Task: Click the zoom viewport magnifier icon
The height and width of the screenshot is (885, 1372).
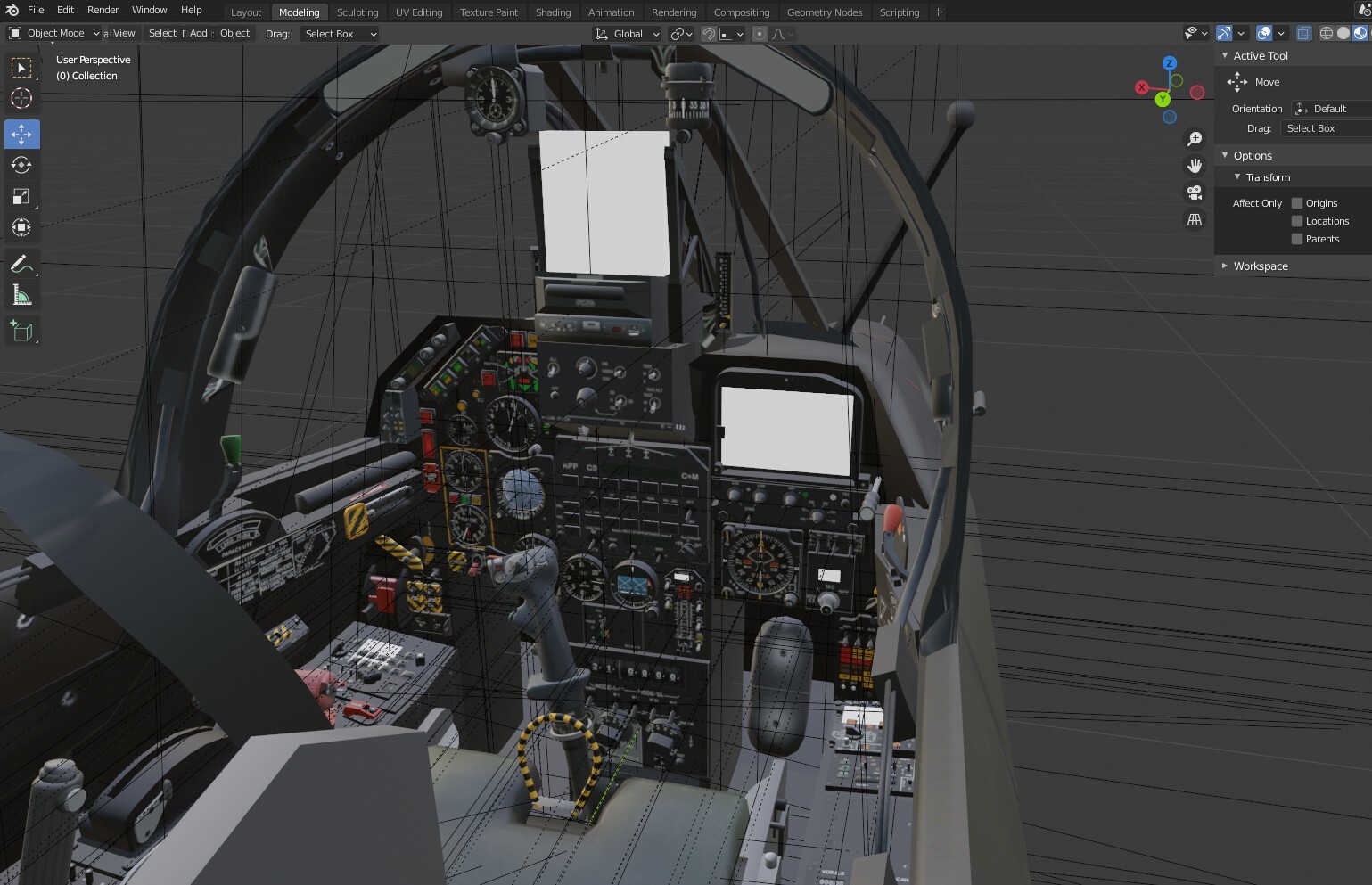Action: [x=1195, y=139]
